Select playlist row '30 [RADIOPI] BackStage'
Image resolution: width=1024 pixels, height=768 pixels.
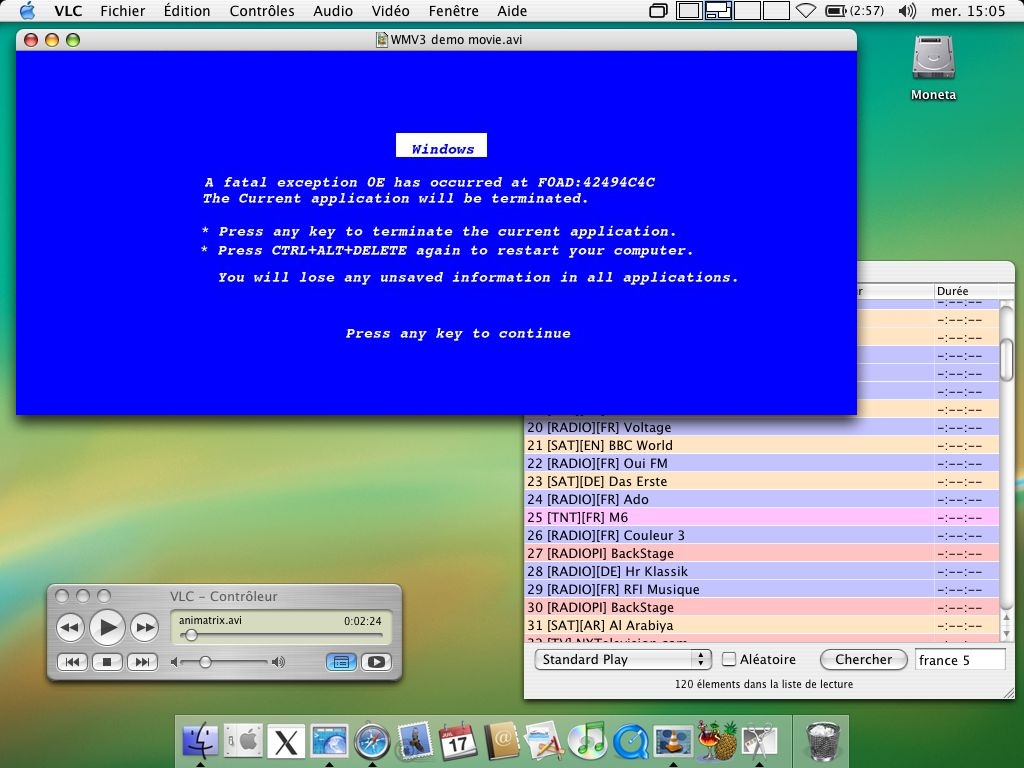tap(761, 607)
